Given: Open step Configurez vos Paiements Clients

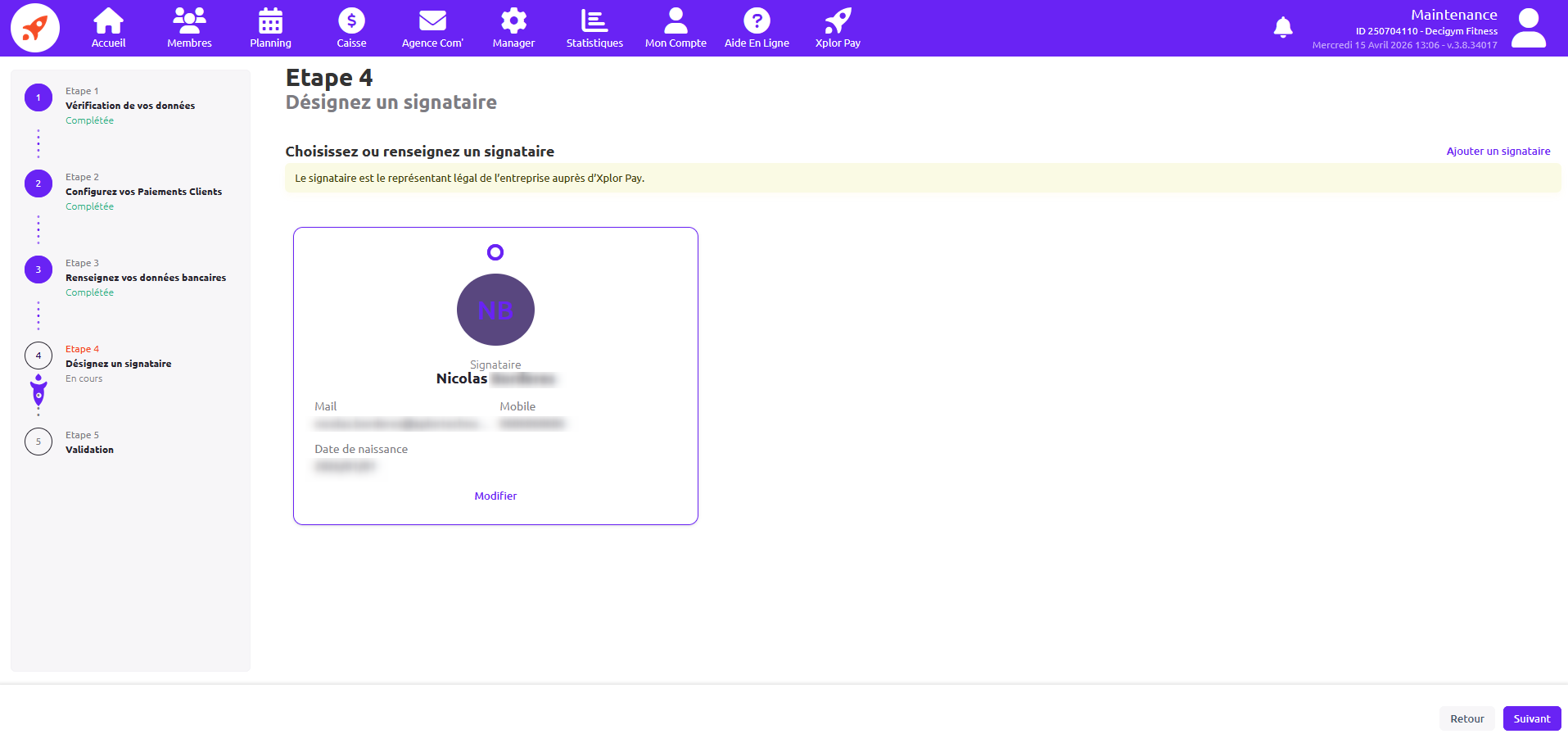Looking at the screenshot, I should (x=143, y=192).
